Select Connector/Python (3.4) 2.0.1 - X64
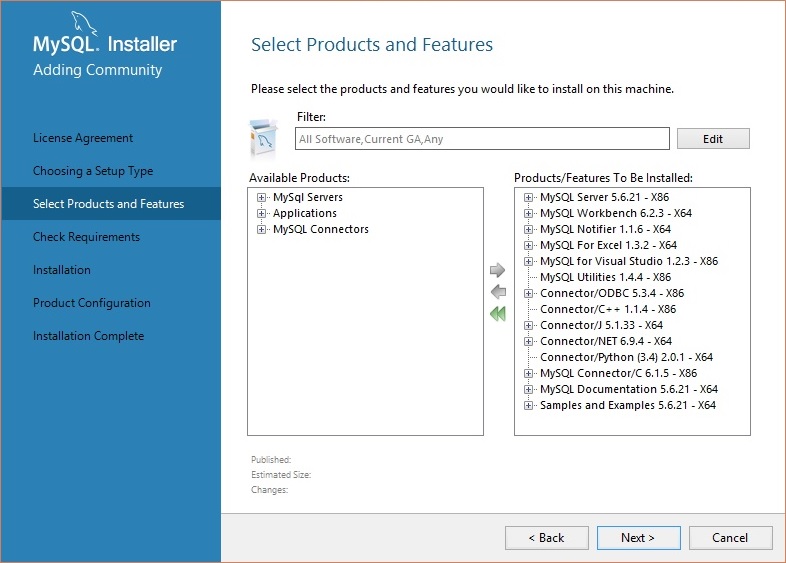 tap(627, 358)
